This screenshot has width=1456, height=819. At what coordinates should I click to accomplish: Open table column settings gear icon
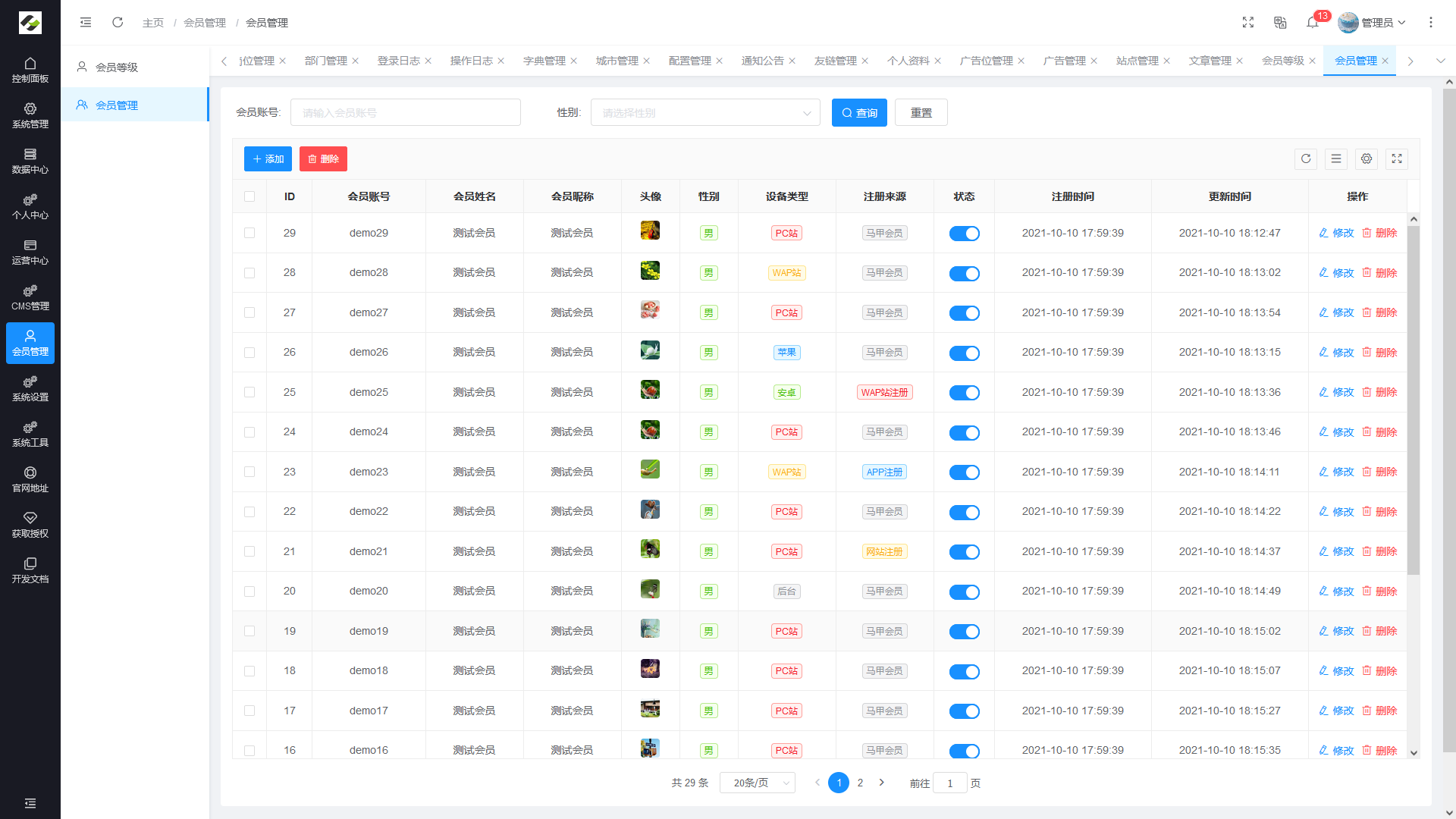1367,159
